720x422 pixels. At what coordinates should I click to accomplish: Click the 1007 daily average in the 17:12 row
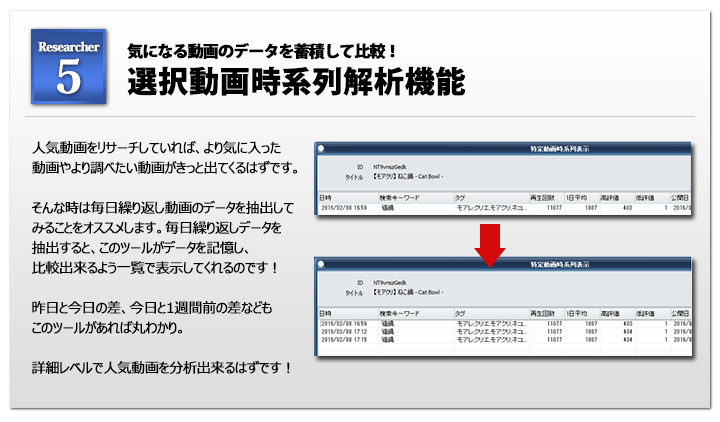pos(591,332)
